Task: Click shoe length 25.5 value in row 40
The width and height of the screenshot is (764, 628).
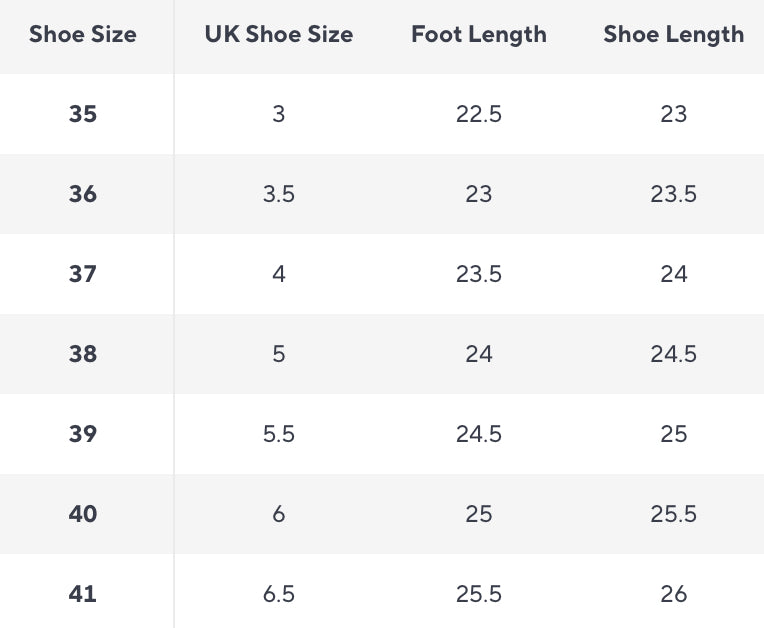Action: 673,514
